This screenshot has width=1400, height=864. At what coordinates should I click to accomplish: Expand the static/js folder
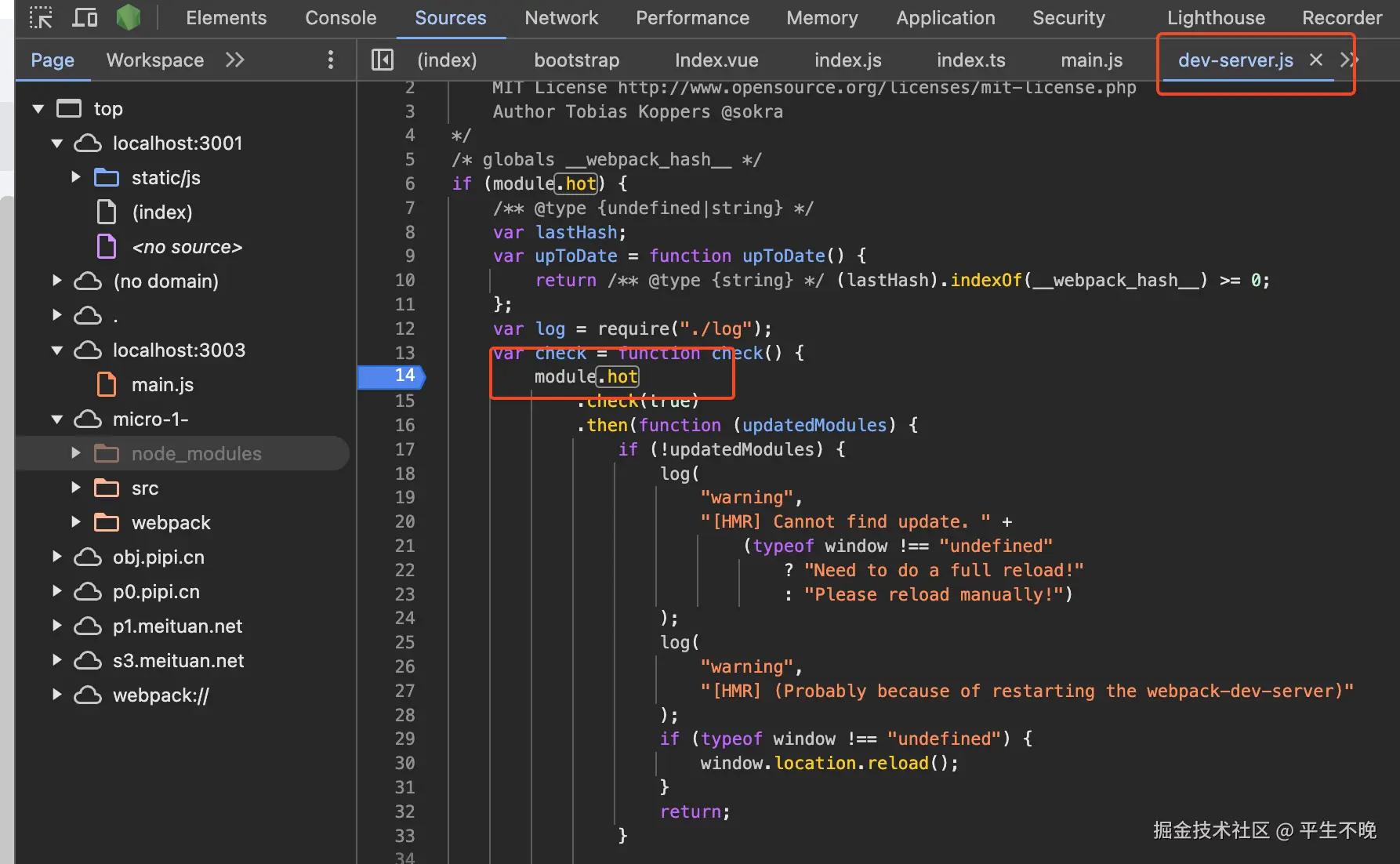tap(75, 177)
